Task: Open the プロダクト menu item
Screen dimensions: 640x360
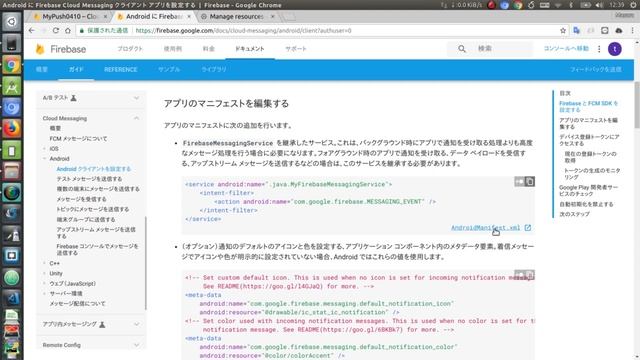Action: (130, 49)
